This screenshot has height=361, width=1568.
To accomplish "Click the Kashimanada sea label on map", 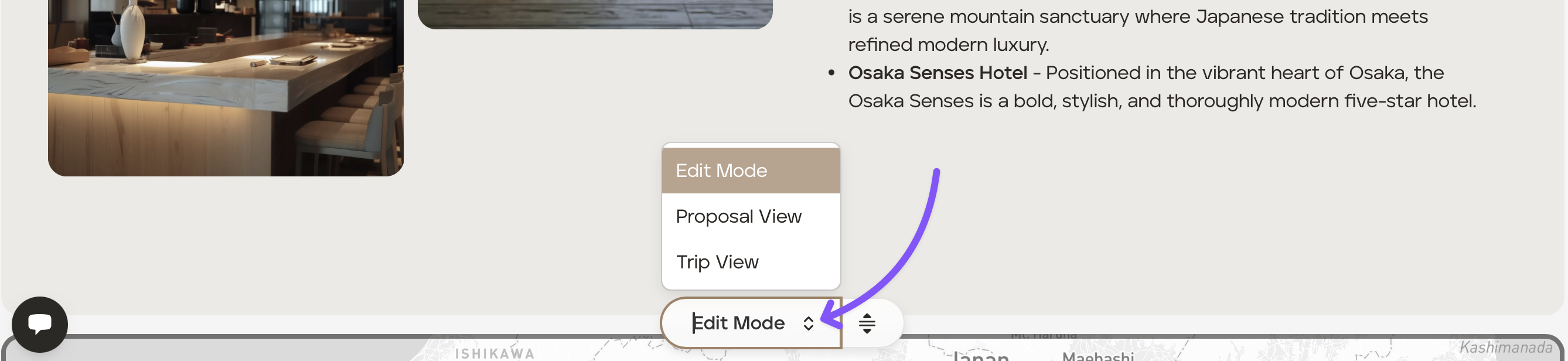I will pyautogui.click(x=1505, y=348).
